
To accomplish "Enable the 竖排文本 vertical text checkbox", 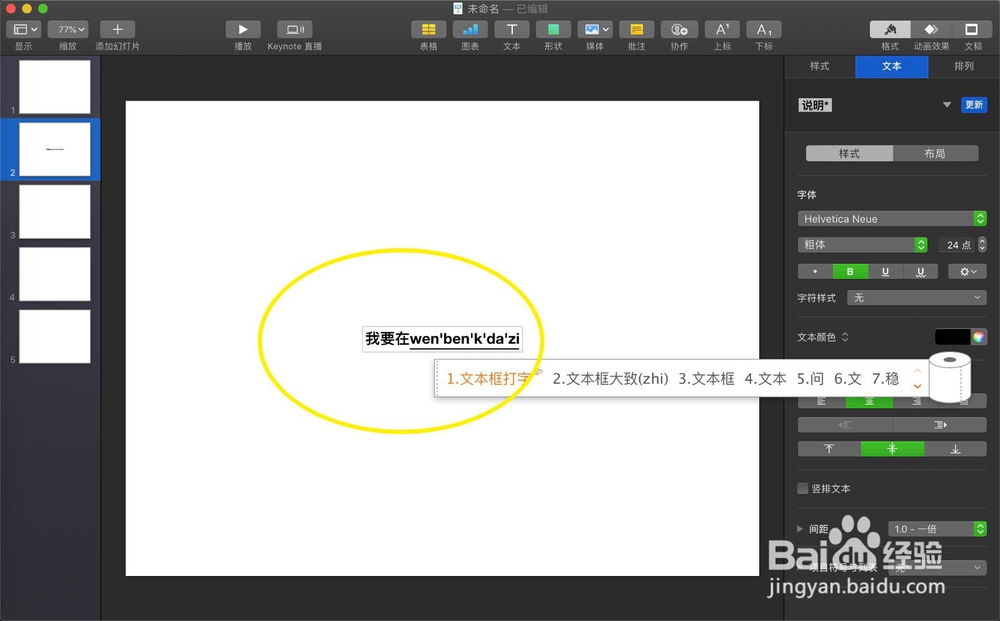I will pyautogui.click(x=803, y=488).
